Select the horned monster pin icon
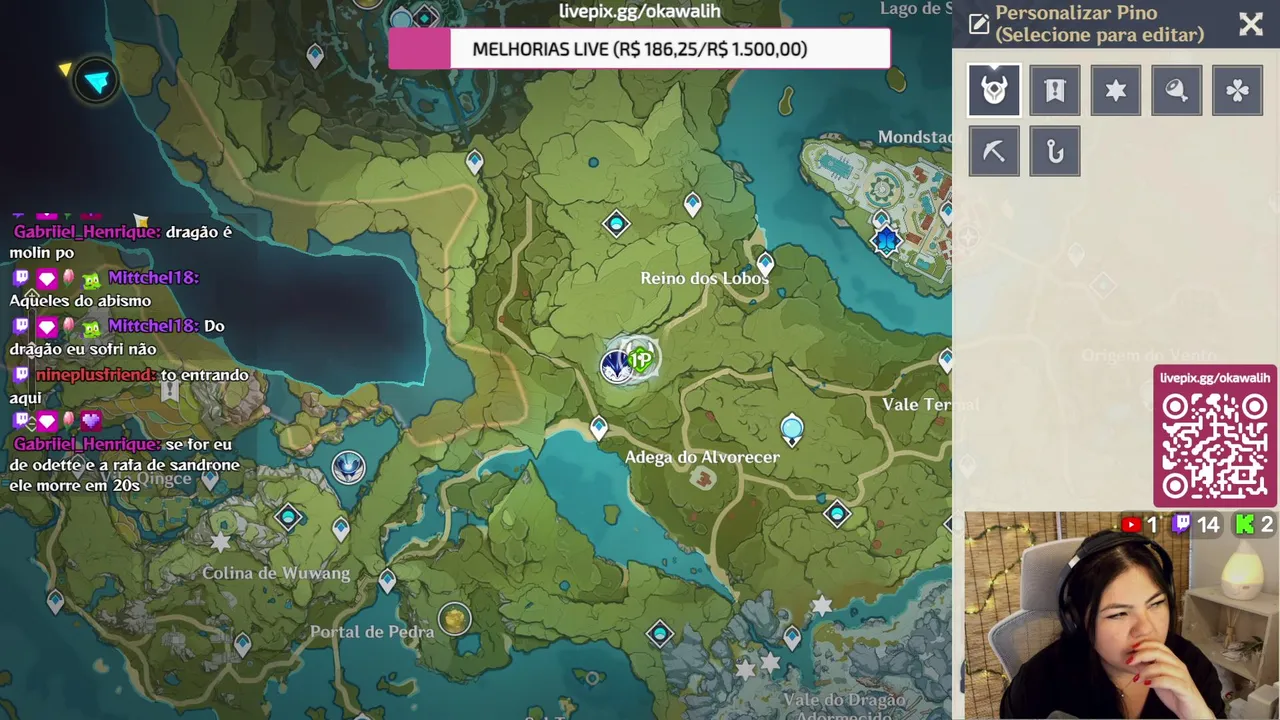The height and width of the screenshot is (720, 1280). (994, 90)
